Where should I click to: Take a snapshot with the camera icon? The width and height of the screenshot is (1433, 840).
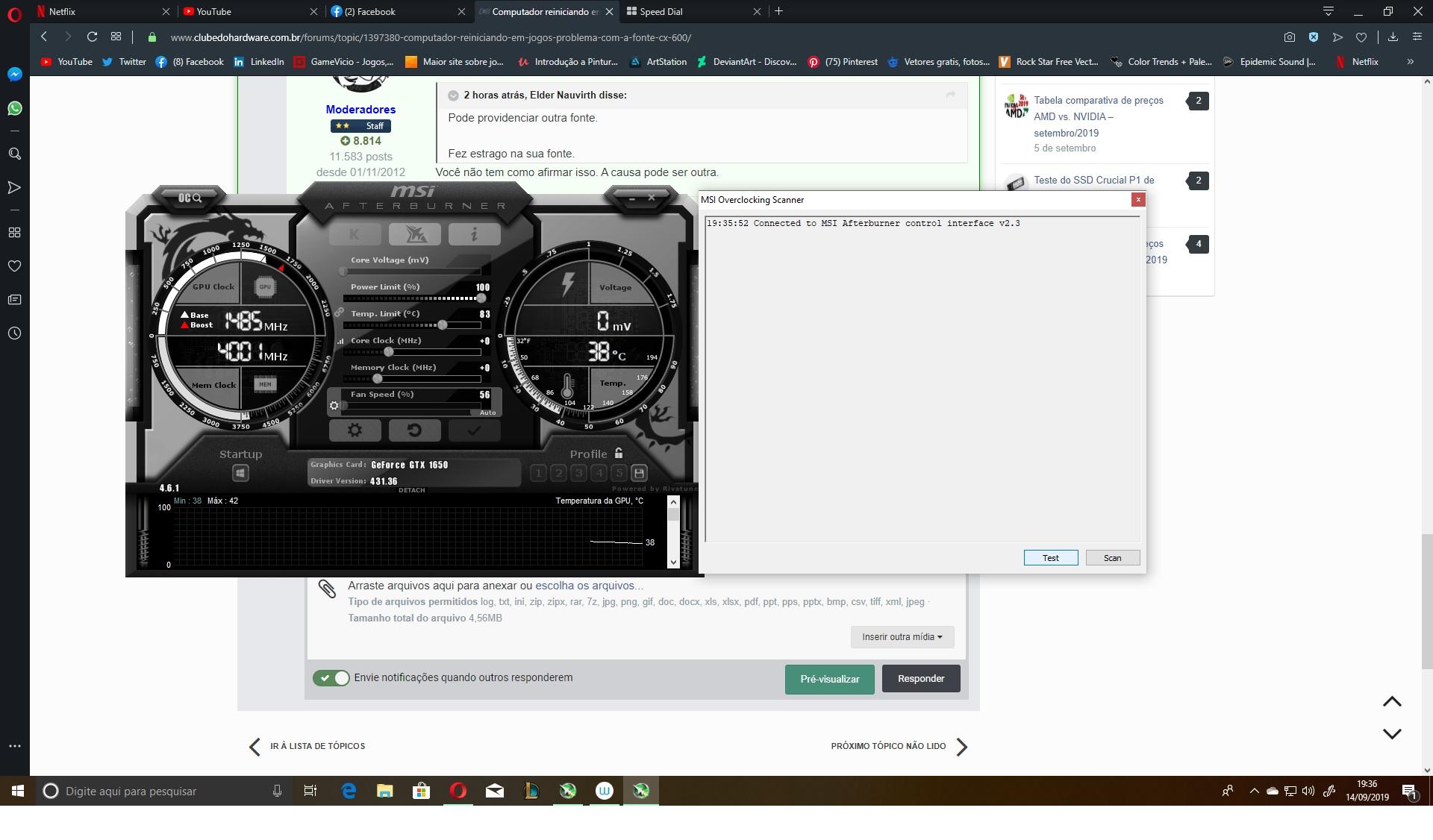click(1290, 37)
